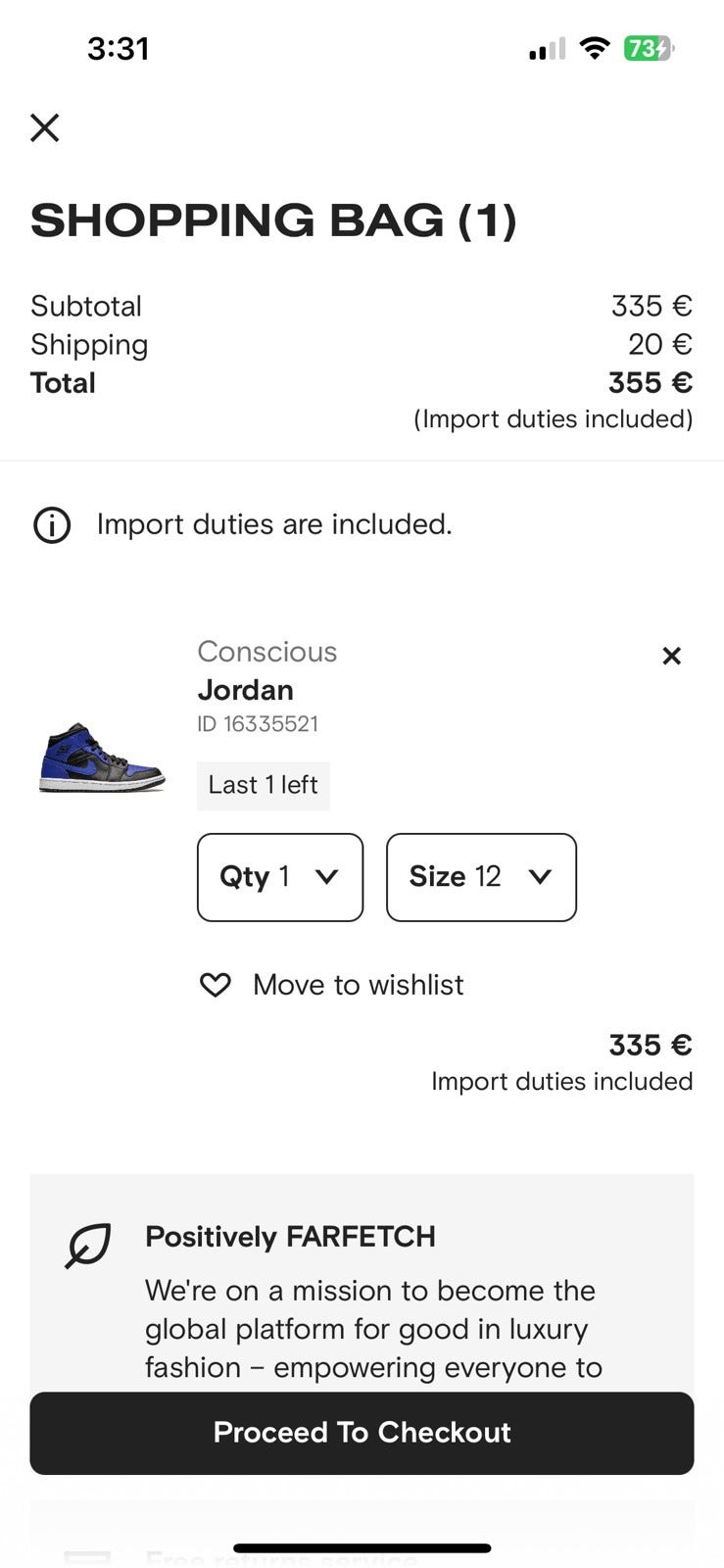Tap the cellular signal bars icon

547,49
